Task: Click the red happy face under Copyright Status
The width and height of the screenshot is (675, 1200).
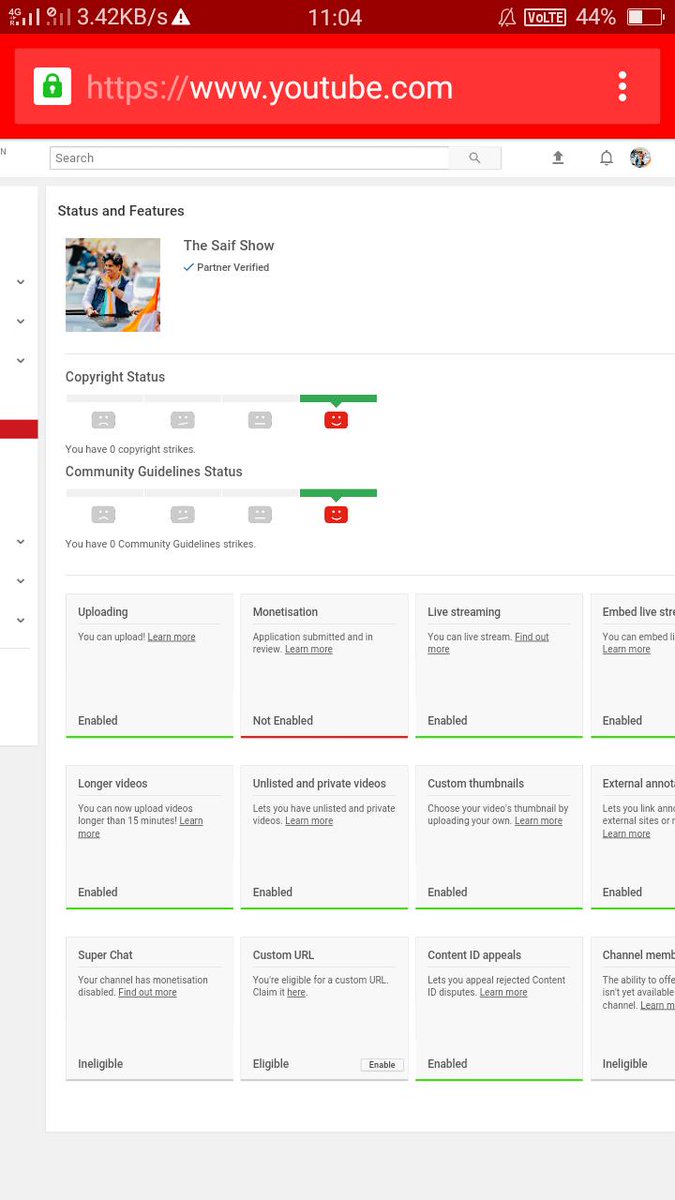Action: pos(336,420)
